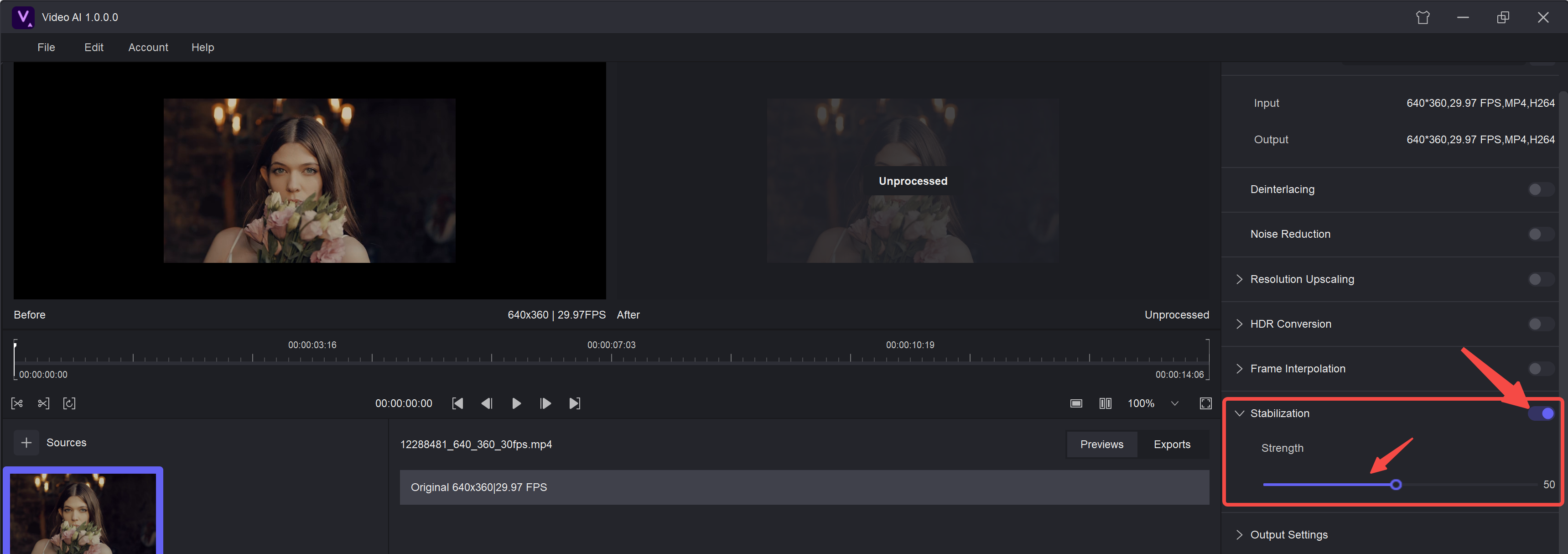Viewport: 1568px width, 554px height.
Task: Collapse the Stabilization section
Action: pyautogui.click(x=1239, y=413)
